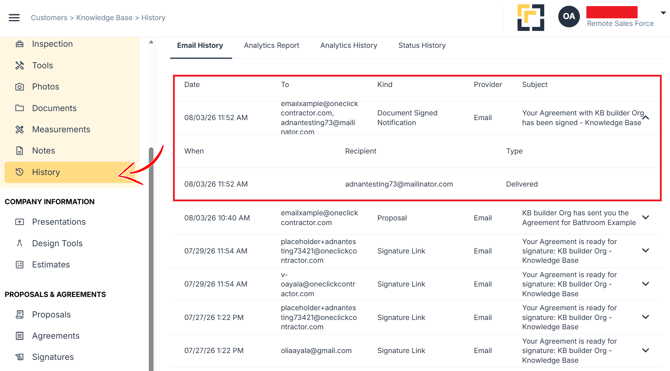The height and width of the screenshot is (371, 670).
Task: Click the company logo in header
Action: 531,18
